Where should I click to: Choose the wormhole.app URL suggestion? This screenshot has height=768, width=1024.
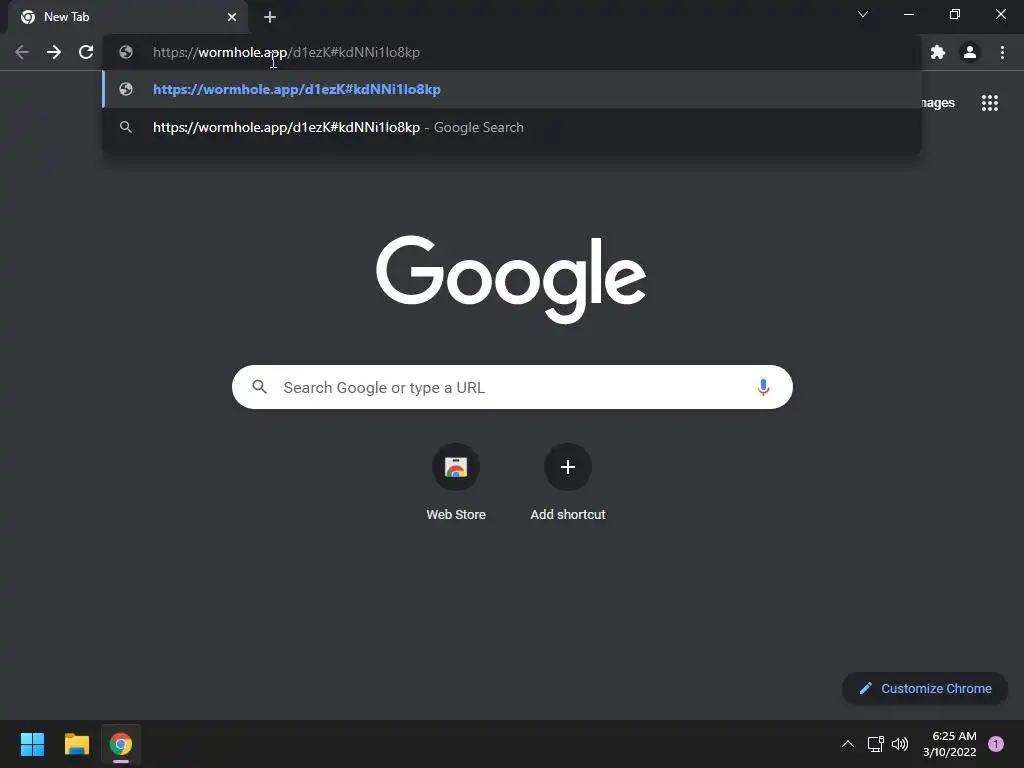512,89
